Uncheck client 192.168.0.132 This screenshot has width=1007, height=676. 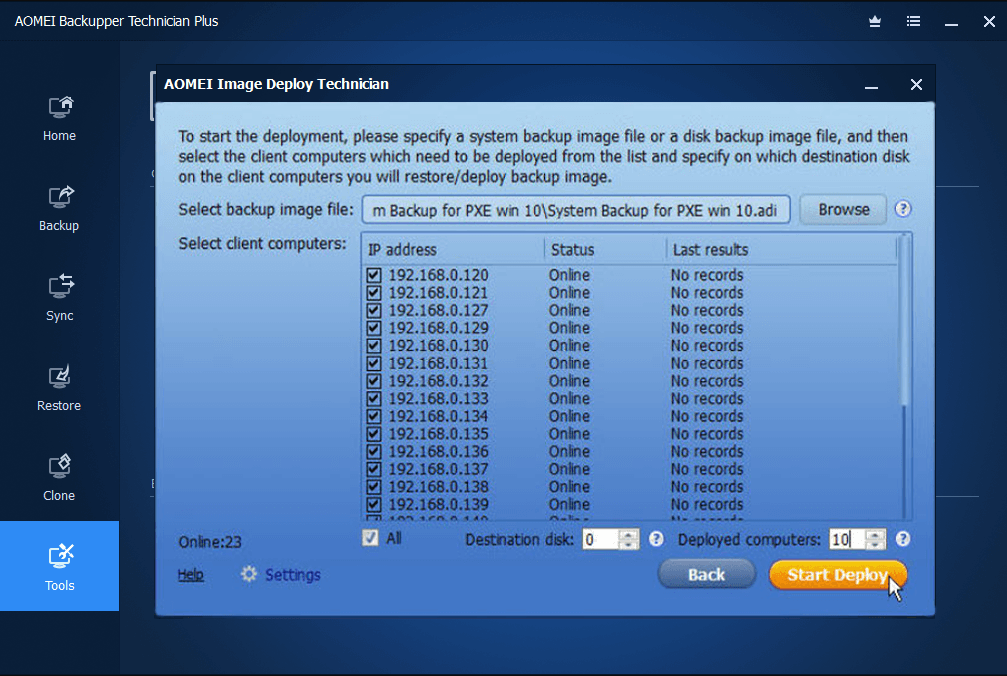pos(374,381)
